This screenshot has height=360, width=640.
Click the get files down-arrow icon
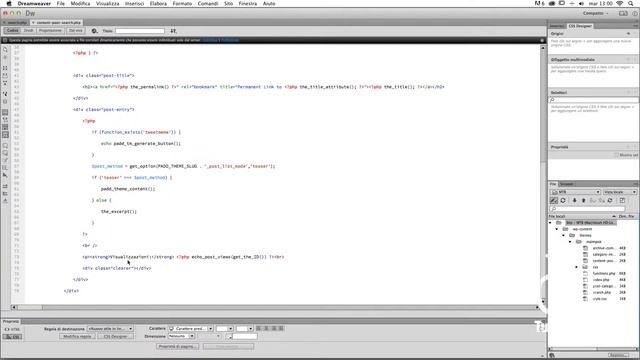574,200
